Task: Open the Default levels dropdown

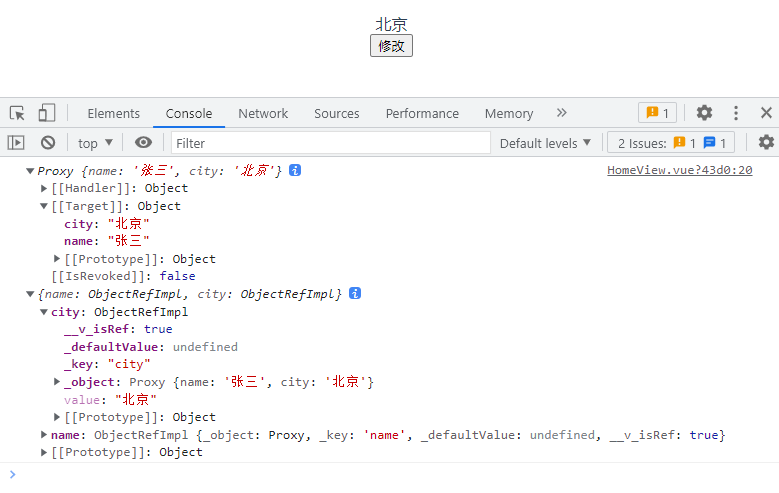Action: [546, 143]
